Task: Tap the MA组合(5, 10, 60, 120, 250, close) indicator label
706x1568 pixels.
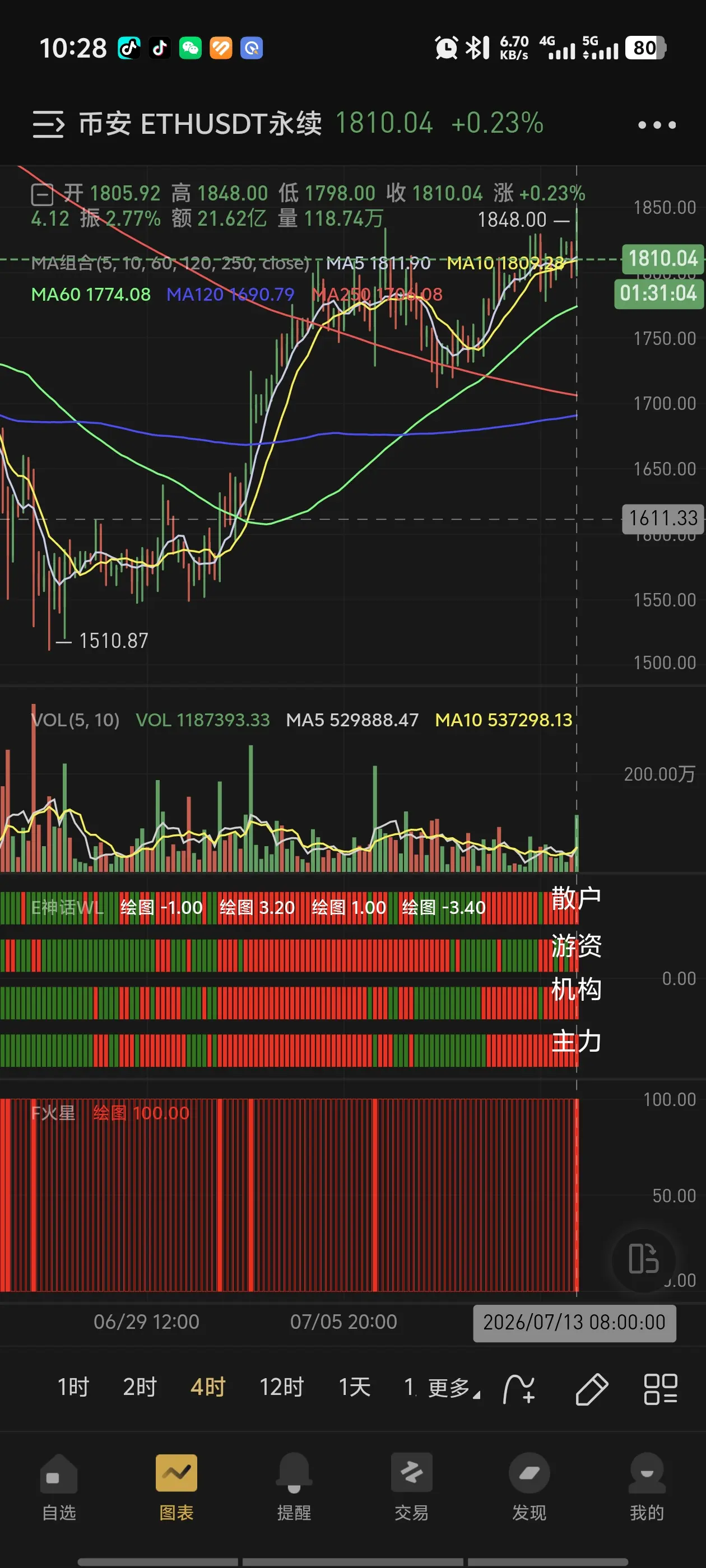Action: [170, 264]
